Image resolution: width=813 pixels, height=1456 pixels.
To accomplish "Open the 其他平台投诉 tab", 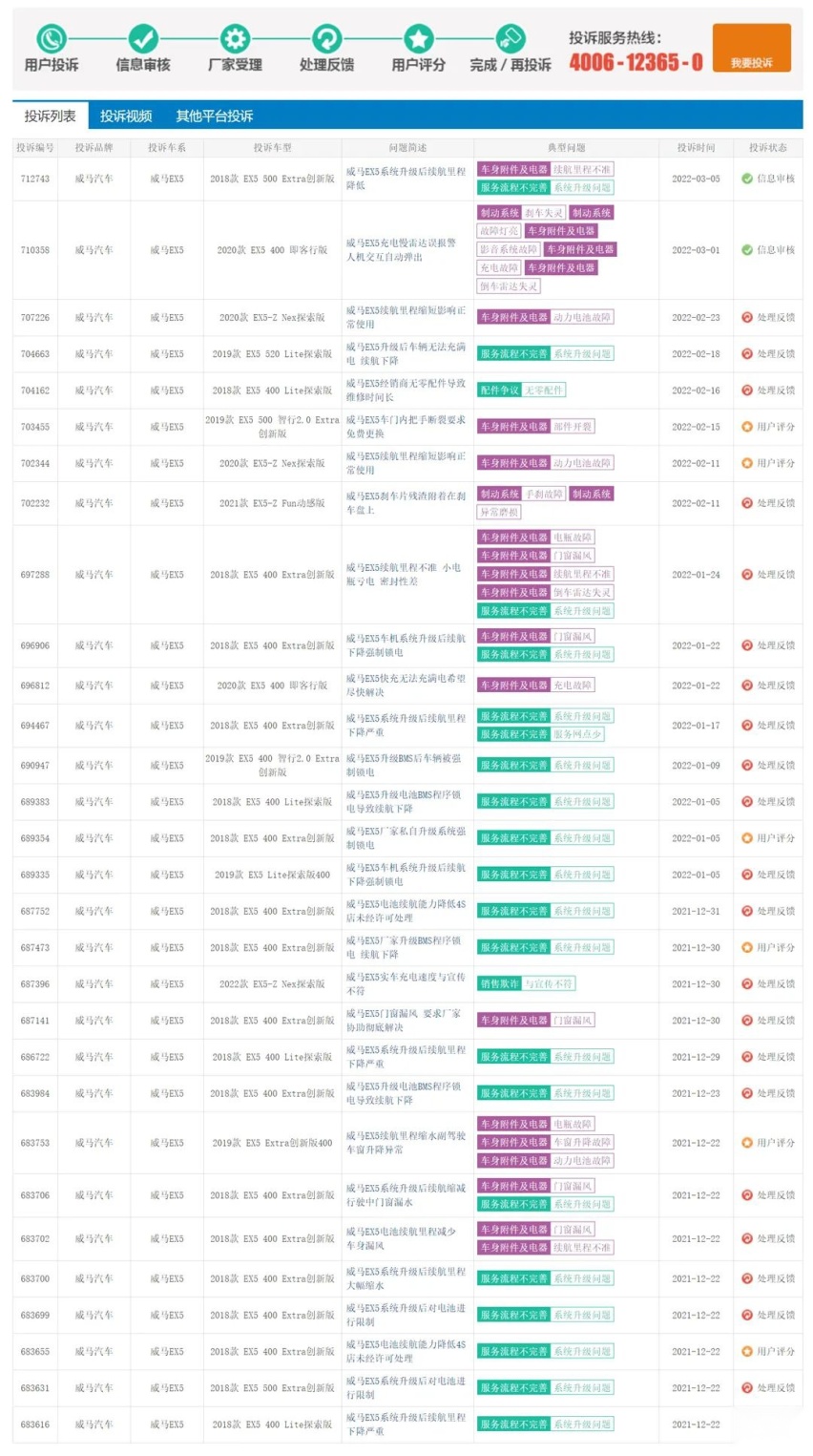I will coord(215,116).
